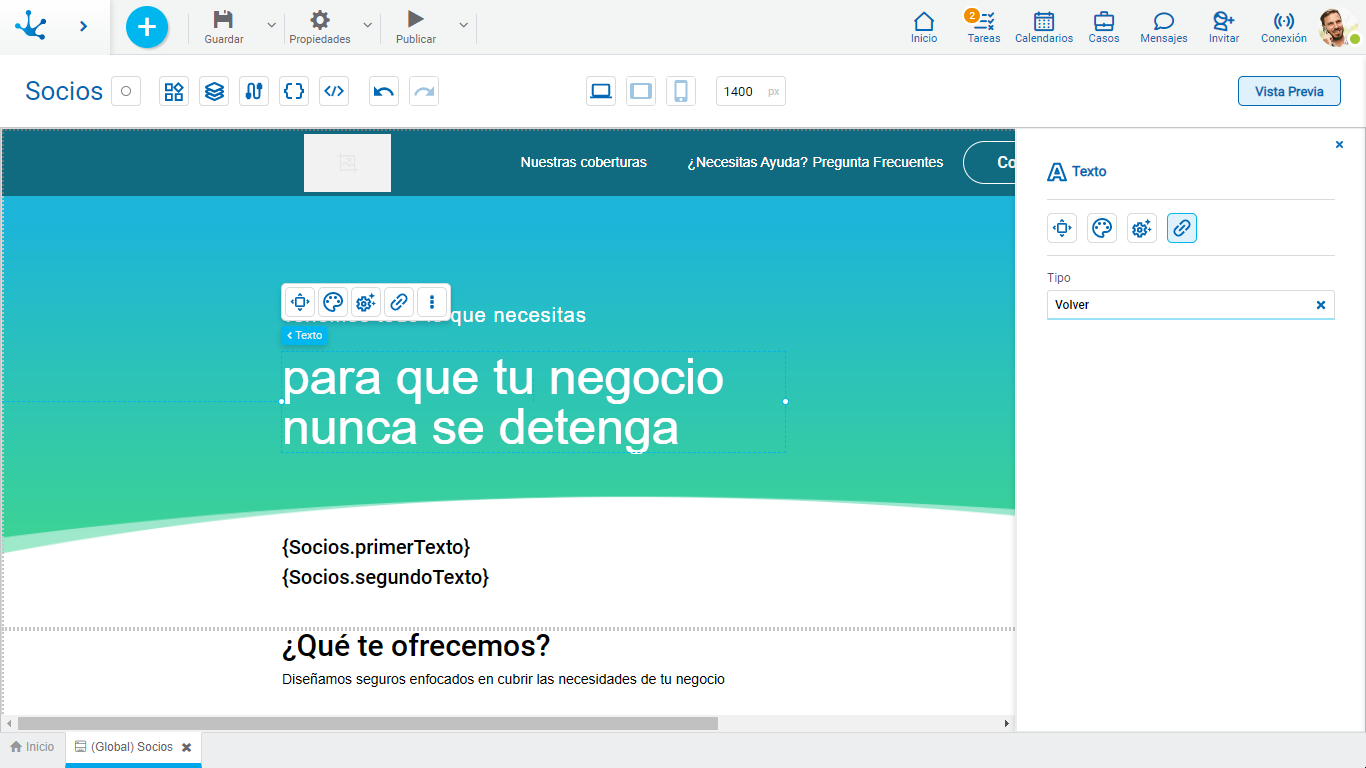1366x768 pixels.
Task: Switch to the bottom Inicio tab
Action: pos(32,747)
